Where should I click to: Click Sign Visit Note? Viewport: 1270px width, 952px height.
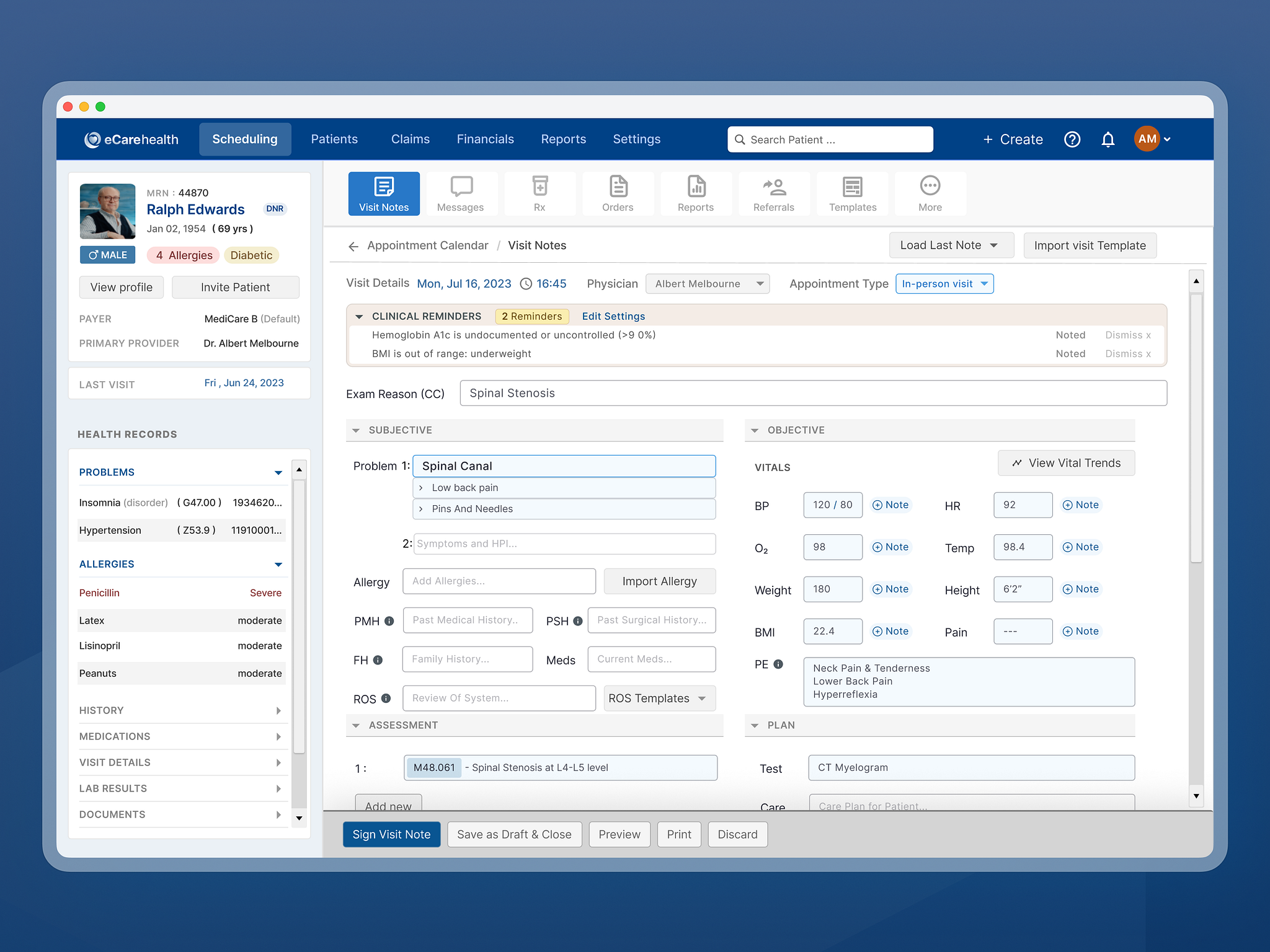(x=391, y=834)
